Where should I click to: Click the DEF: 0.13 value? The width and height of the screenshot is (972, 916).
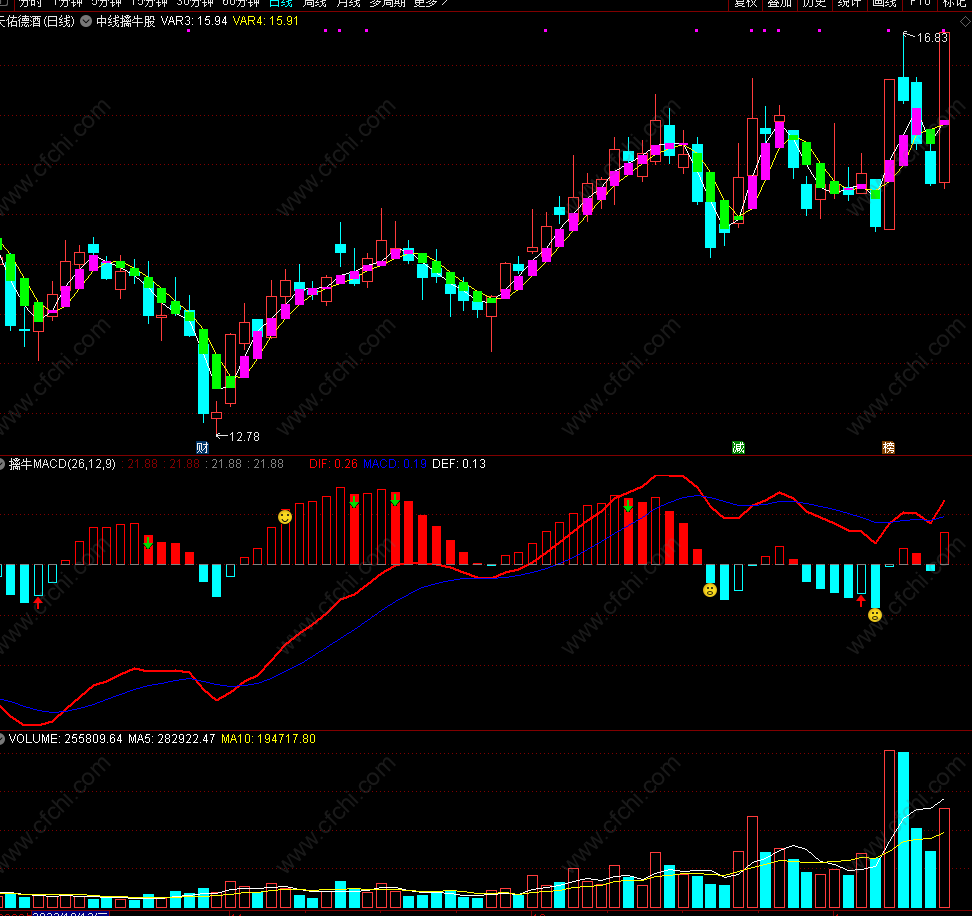point(459,464)
